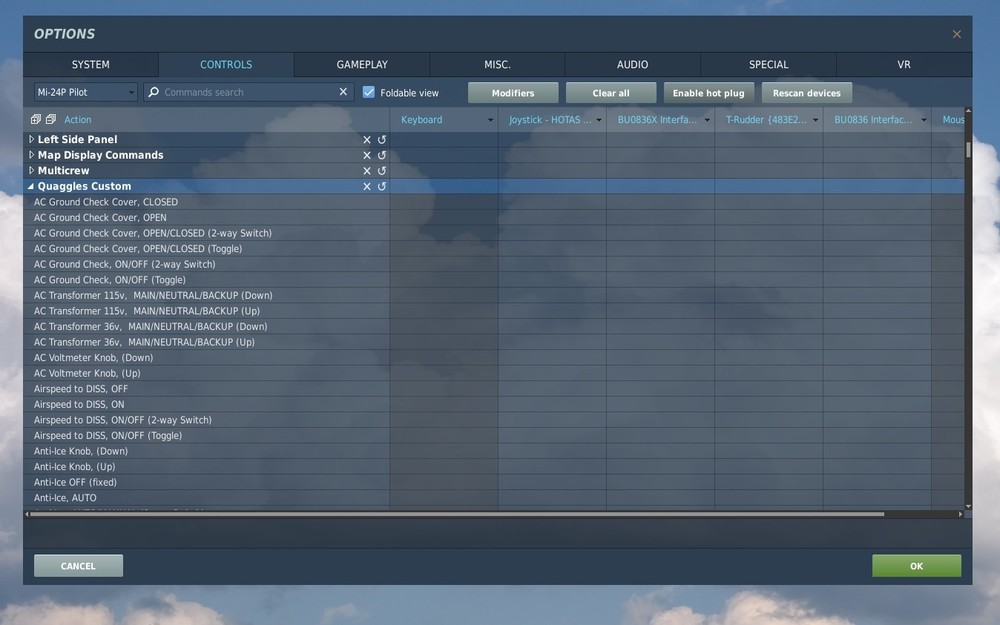The image size is (1000, 625).
Task: Click the Action column header
Action: (78, 119)
